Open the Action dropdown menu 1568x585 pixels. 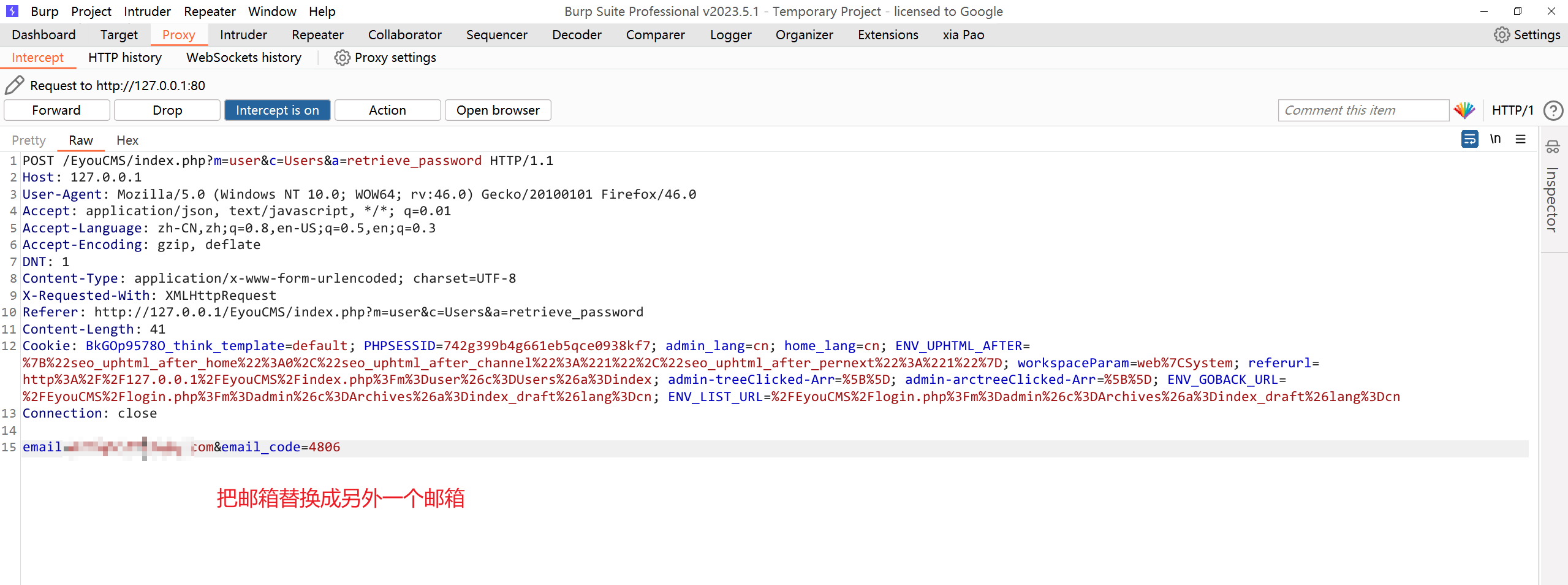[387, 110]
